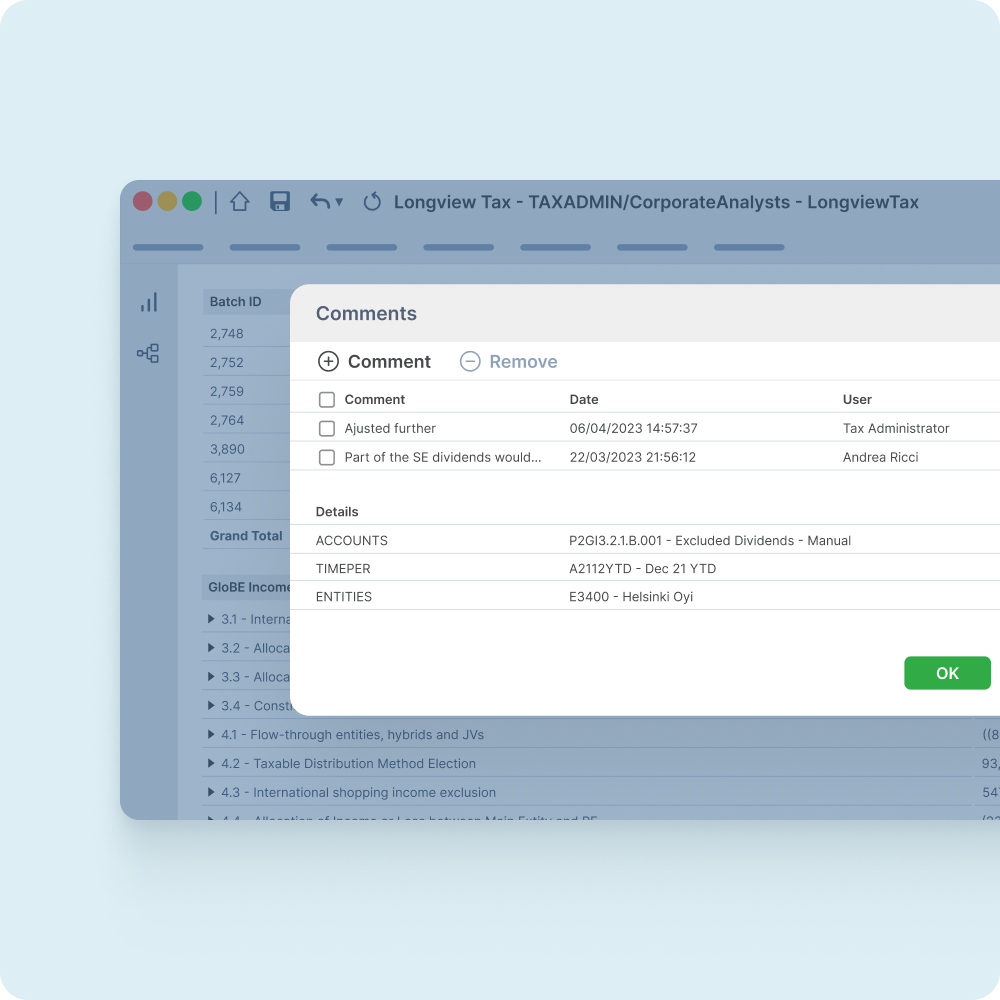This screenshot has width=1000, height=1000.
Task: Open the dropdown arrow next to Undo
Action: click(x=339, y=203)
